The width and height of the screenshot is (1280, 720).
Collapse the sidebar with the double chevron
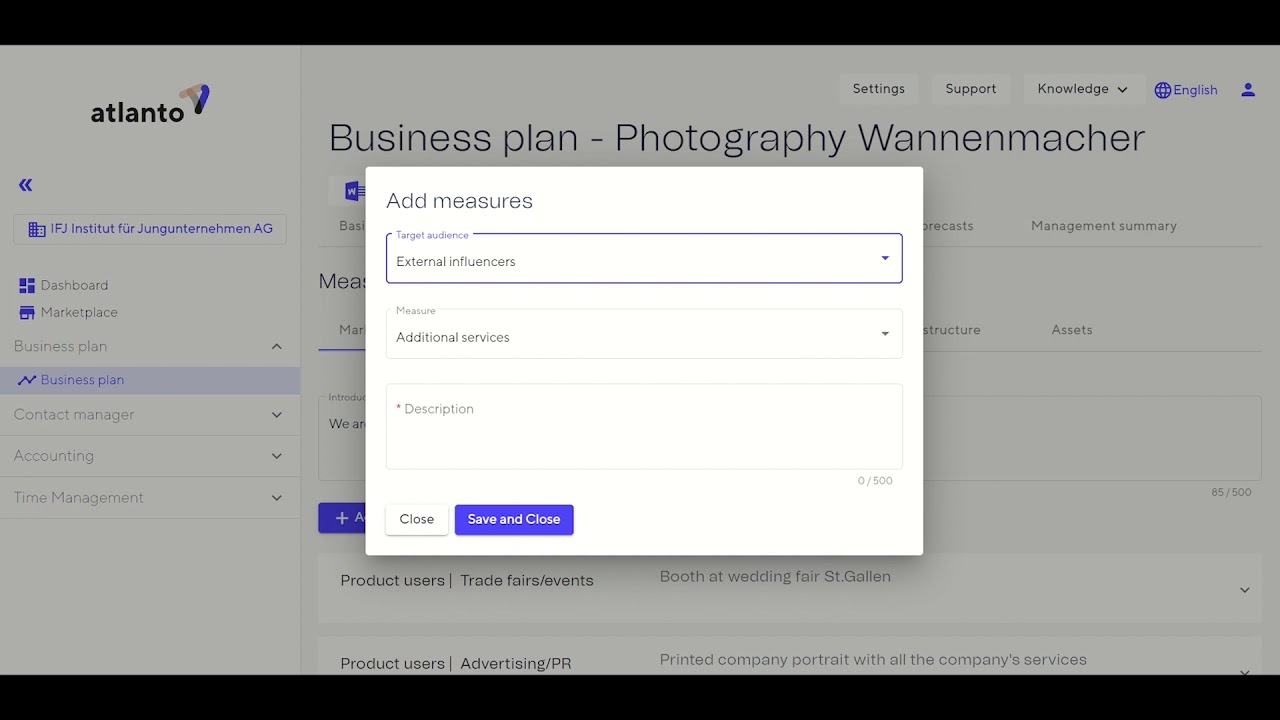(x=24, y=184)
